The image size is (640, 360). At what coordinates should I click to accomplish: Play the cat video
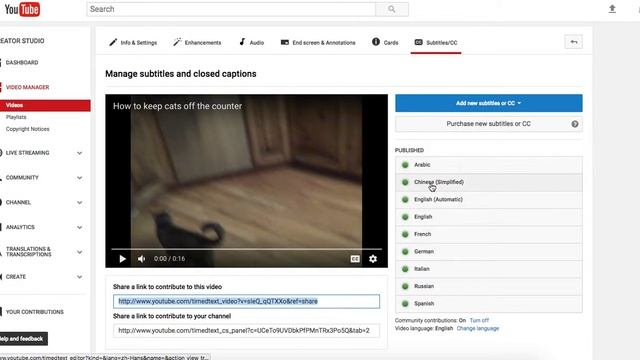[122, 259]
